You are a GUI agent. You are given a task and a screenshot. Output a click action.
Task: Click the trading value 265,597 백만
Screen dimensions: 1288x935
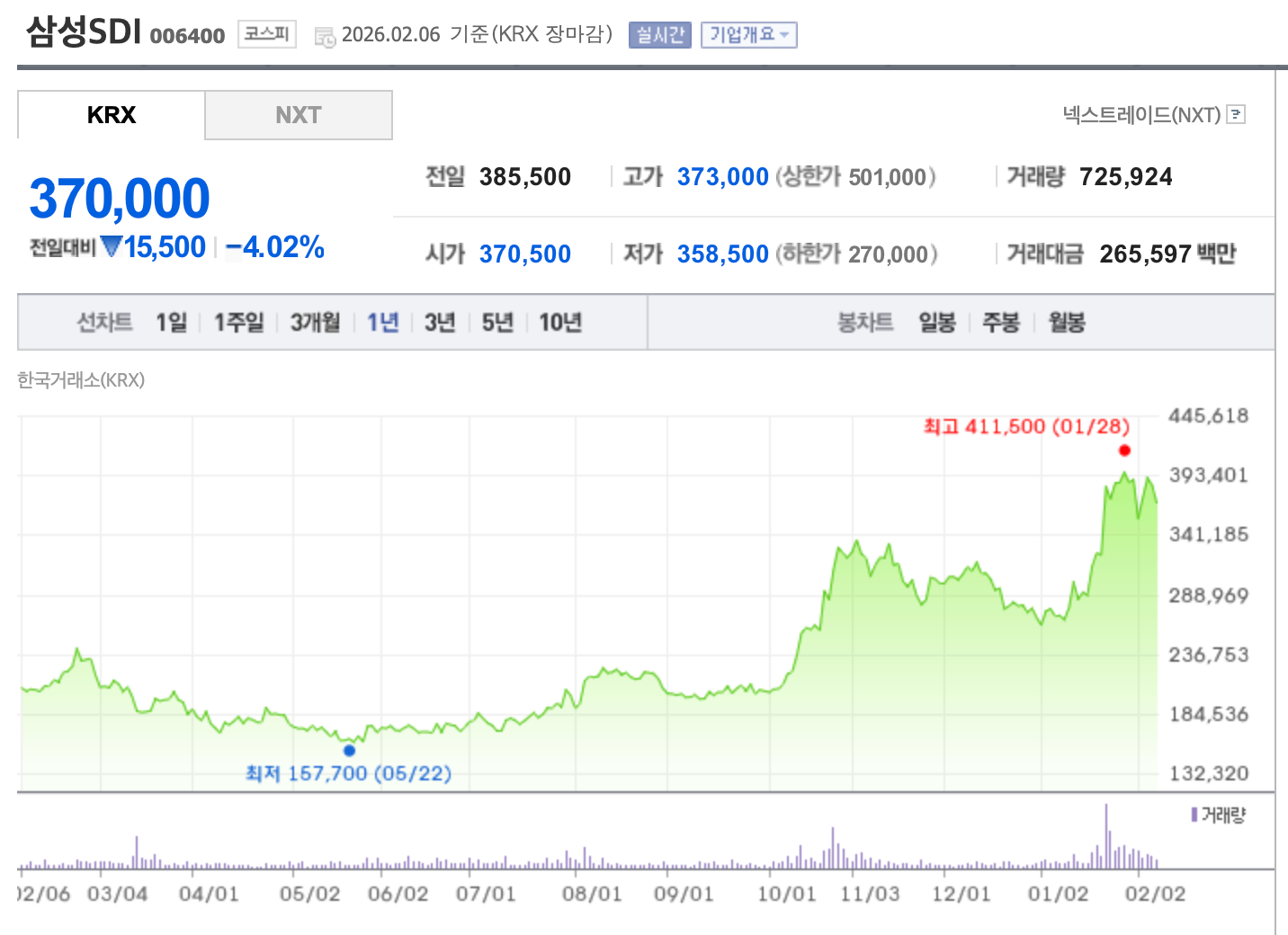click(x=1167, y=254)
